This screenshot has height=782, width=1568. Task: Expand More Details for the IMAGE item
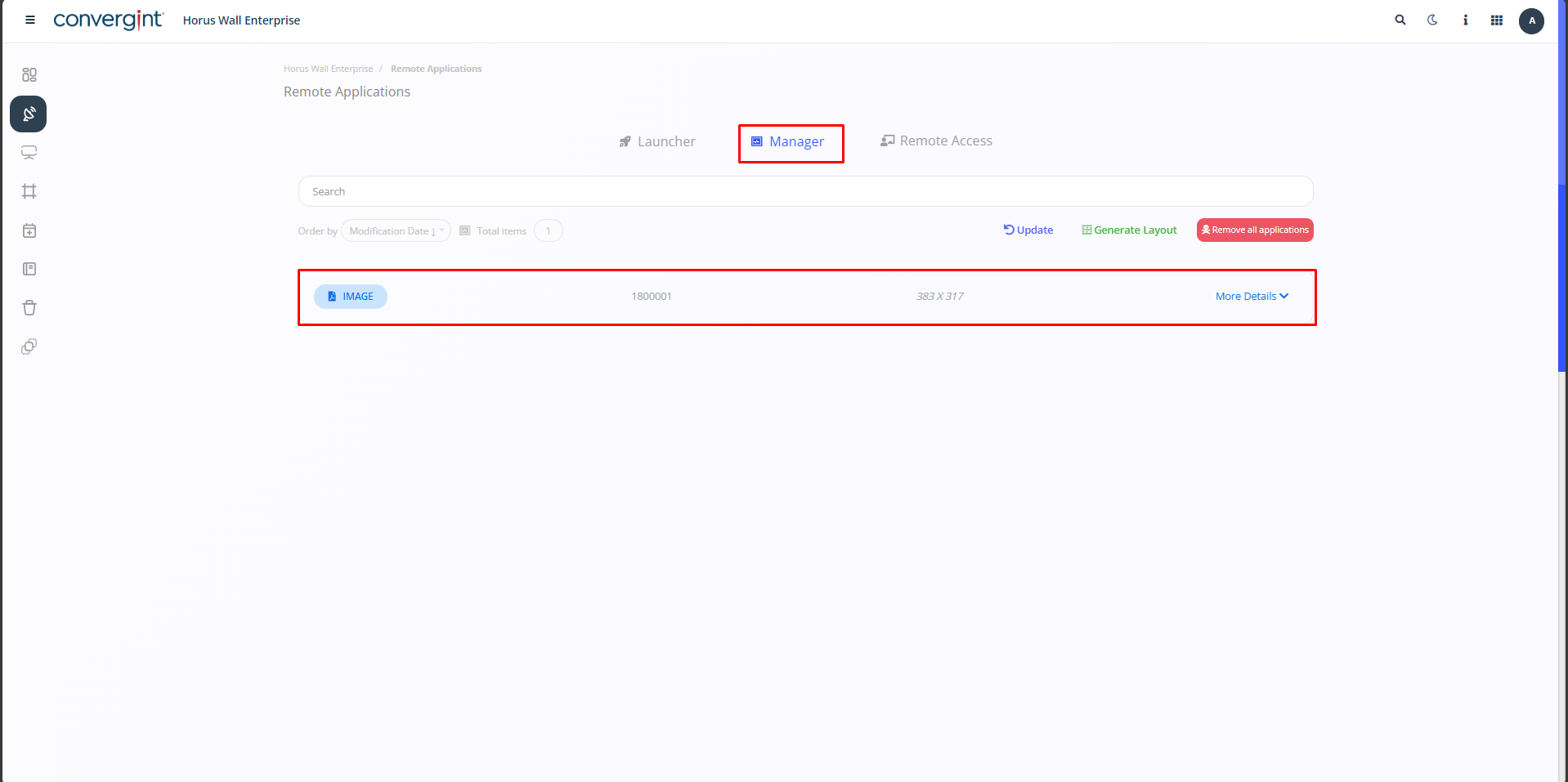coord(1252,297)
